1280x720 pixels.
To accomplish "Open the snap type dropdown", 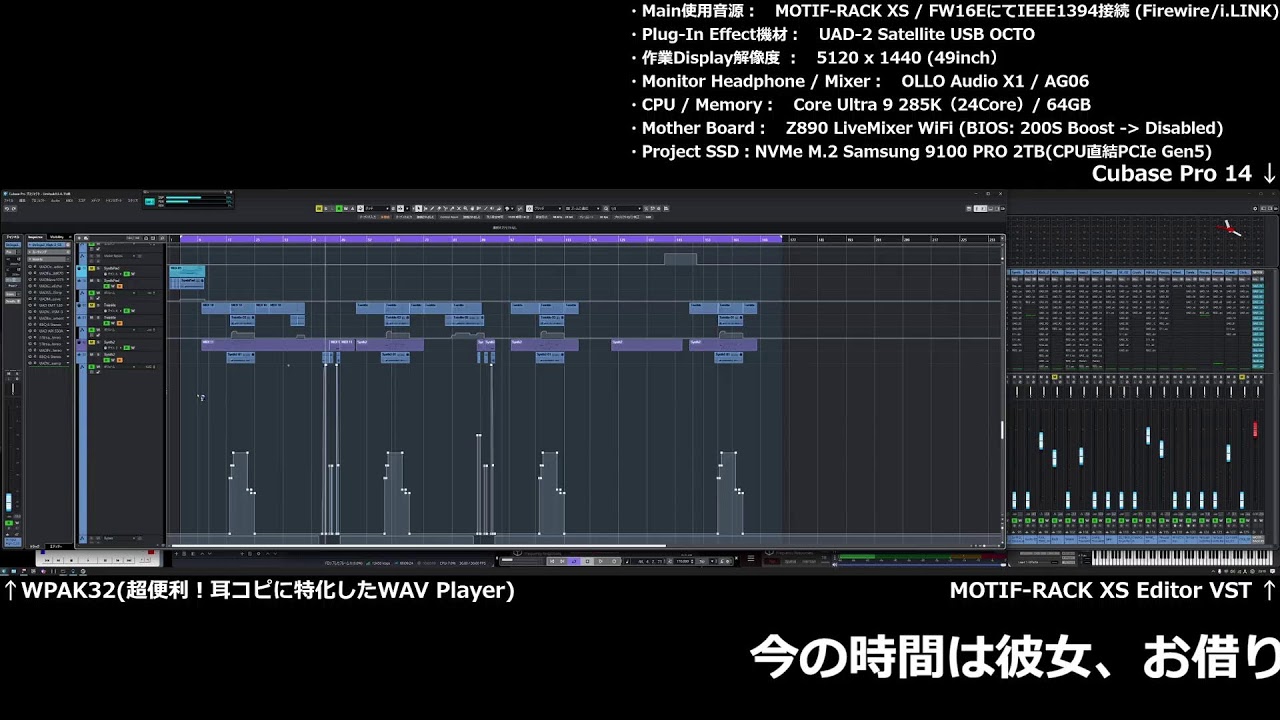I will 548,208.
